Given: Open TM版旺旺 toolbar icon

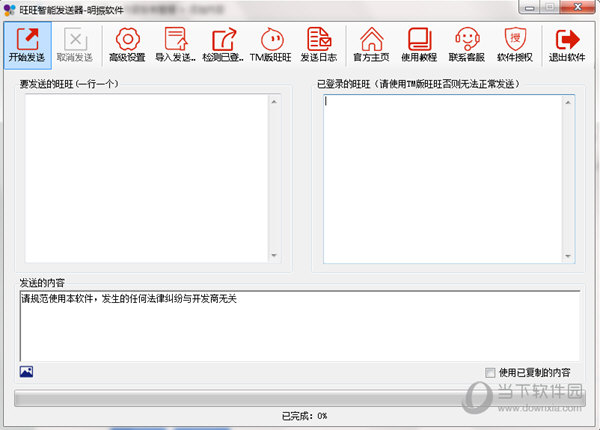Looking at the screenshot, I should pos(271,45).
